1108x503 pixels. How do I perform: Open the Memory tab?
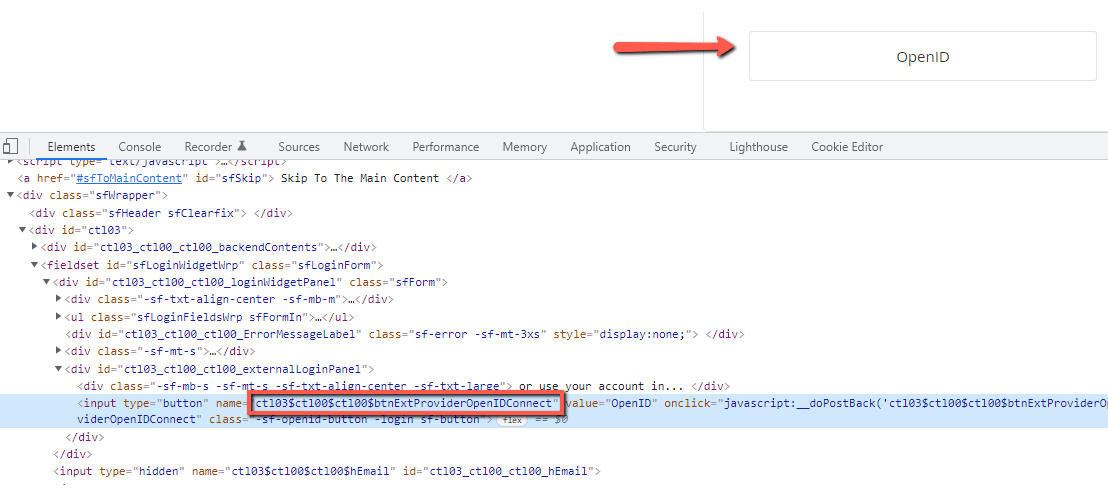tap(524, 147)
